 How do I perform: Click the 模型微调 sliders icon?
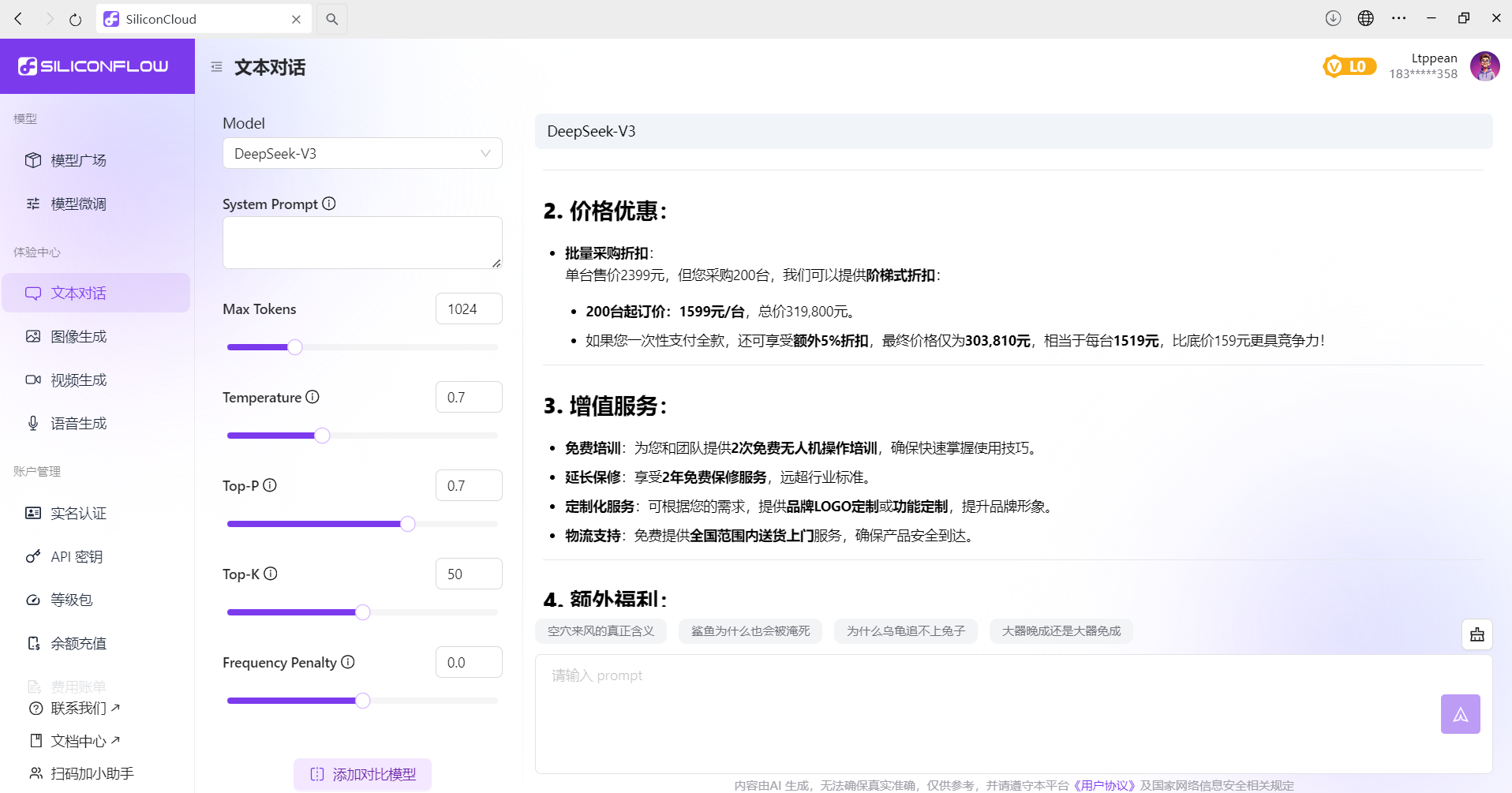pos(33,204)
